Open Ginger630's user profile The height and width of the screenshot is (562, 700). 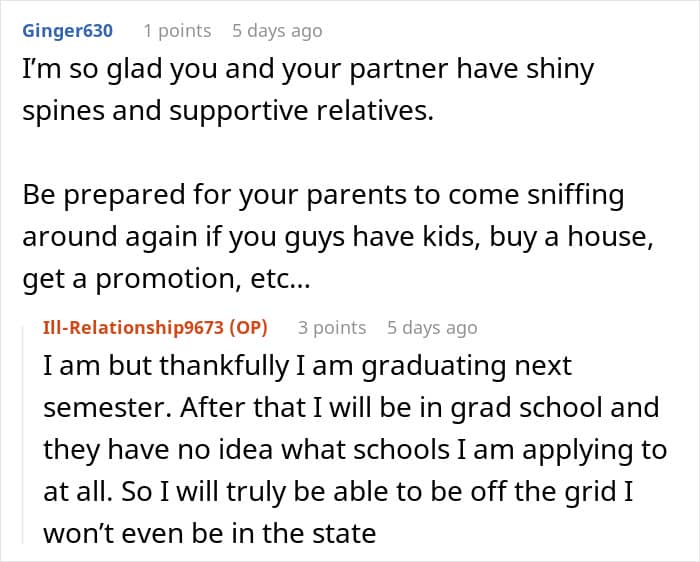(x=68, y=31)
